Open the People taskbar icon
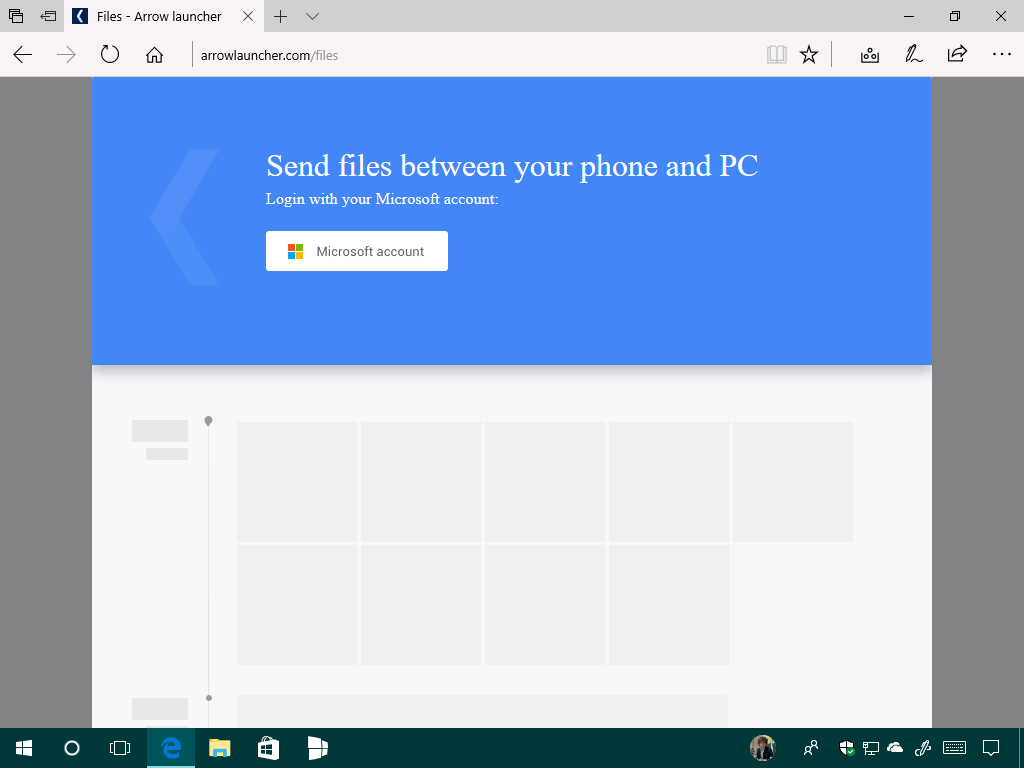Image resolution: width=1024 pixels, height=768 pixels. click(810, 748)
